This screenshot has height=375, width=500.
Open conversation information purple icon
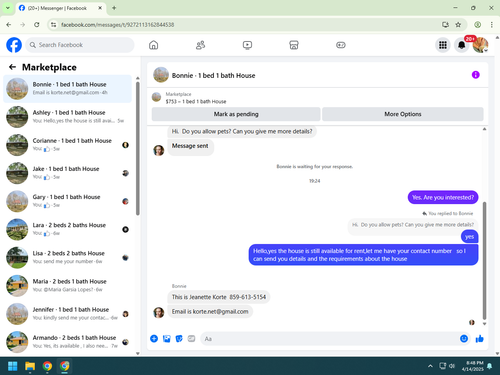(x=475, y=75)
